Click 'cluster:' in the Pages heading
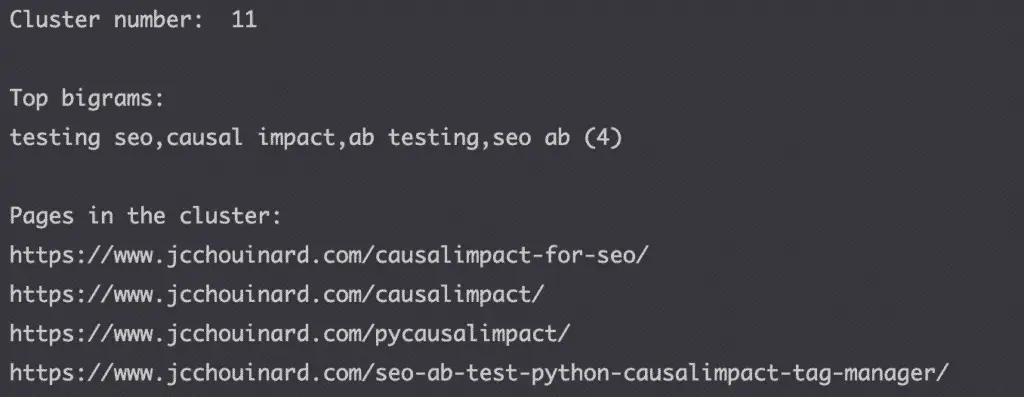Image resolution: width=1024 pixels, height=397 pixels. coord(231,215)
